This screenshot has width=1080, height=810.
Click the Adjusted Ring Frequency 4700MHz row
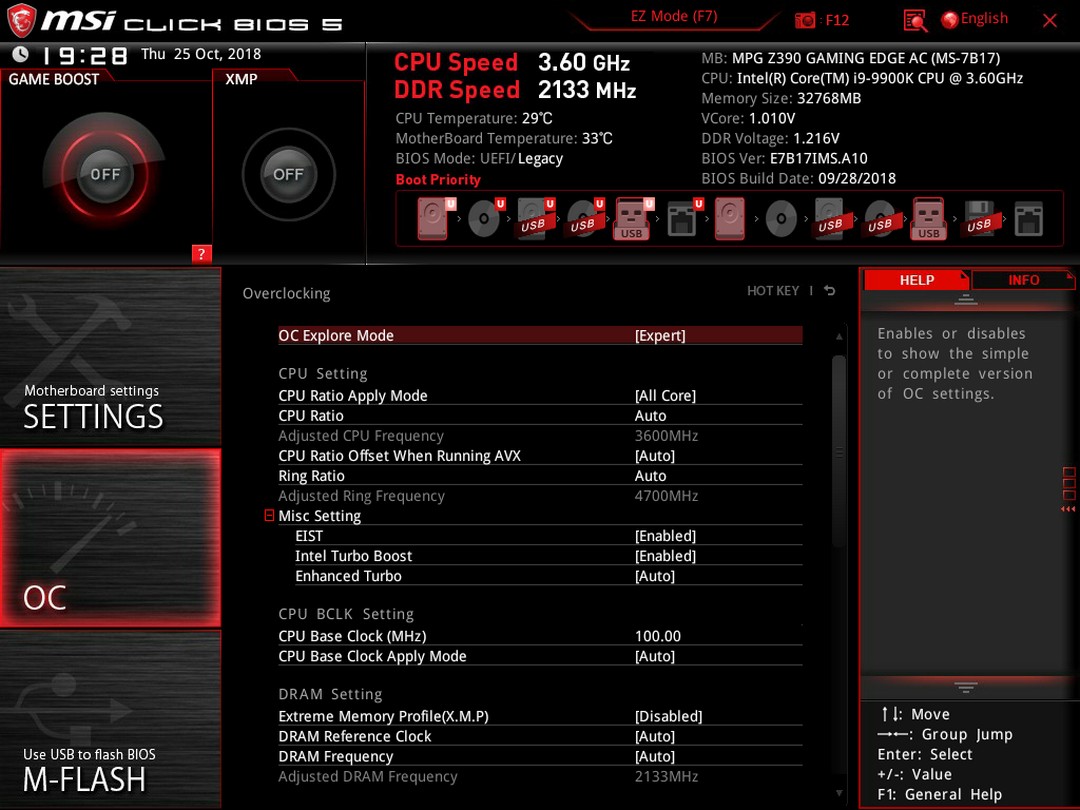[x=540, y=495]
